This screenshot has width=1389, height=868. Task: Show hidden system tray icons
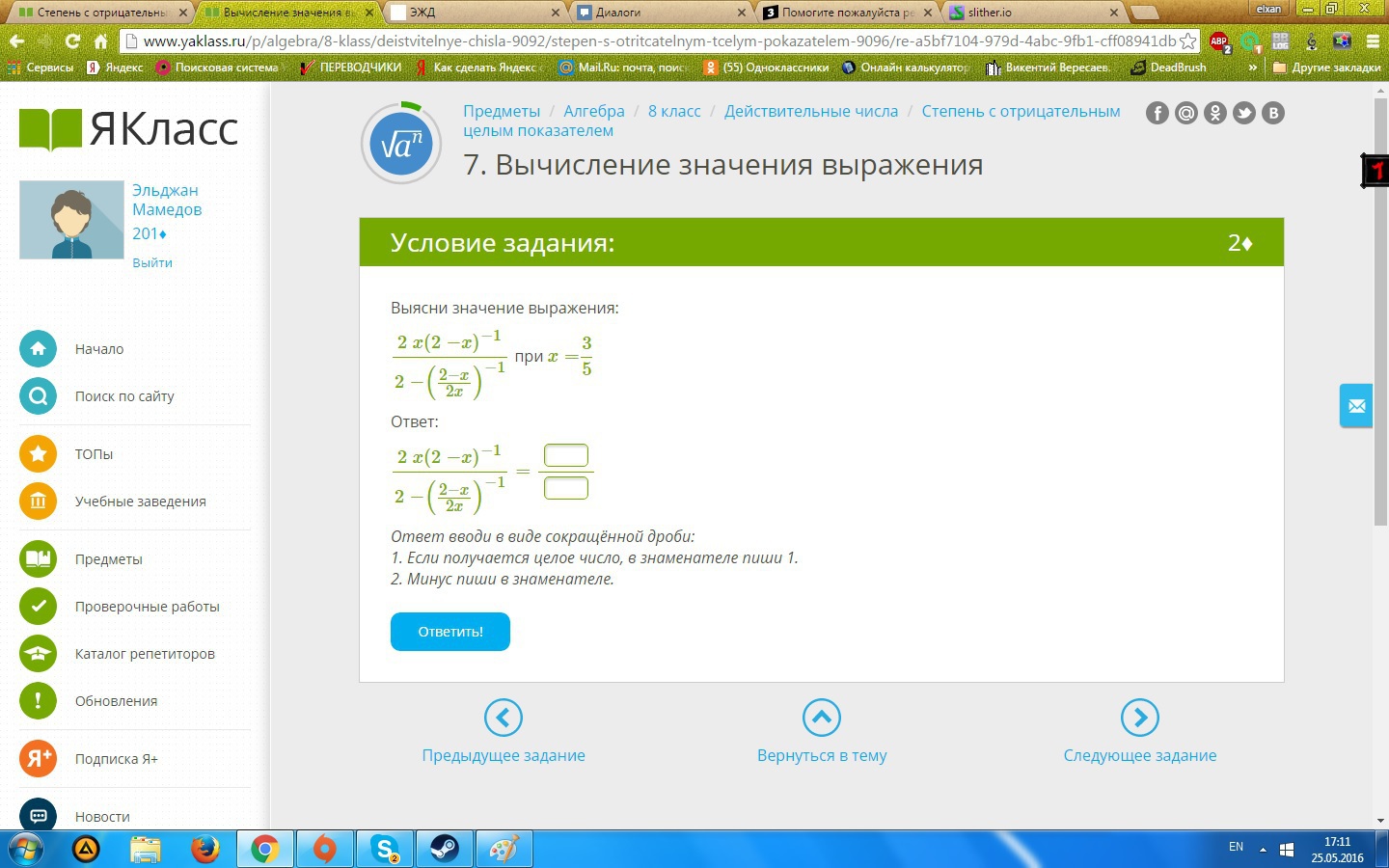point(1263,850)
